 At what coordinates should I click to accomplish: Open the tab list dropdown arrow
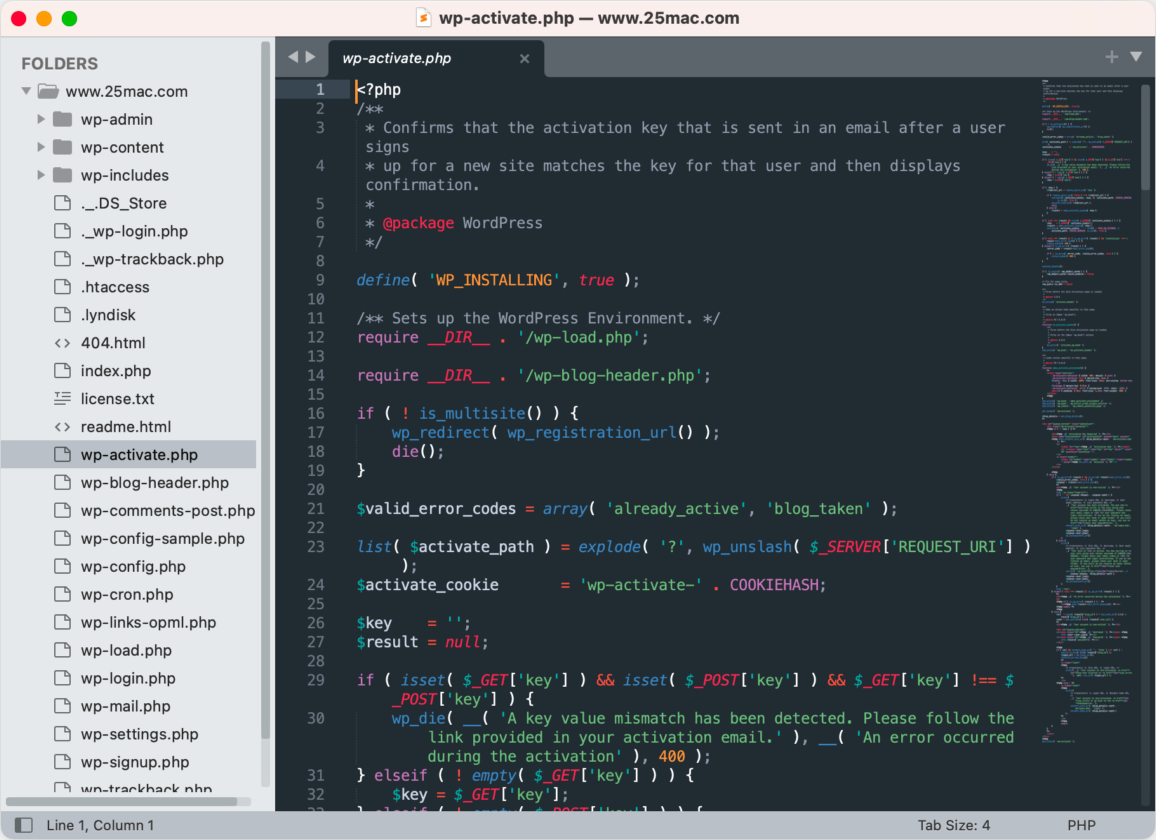tap(1136, 57)
